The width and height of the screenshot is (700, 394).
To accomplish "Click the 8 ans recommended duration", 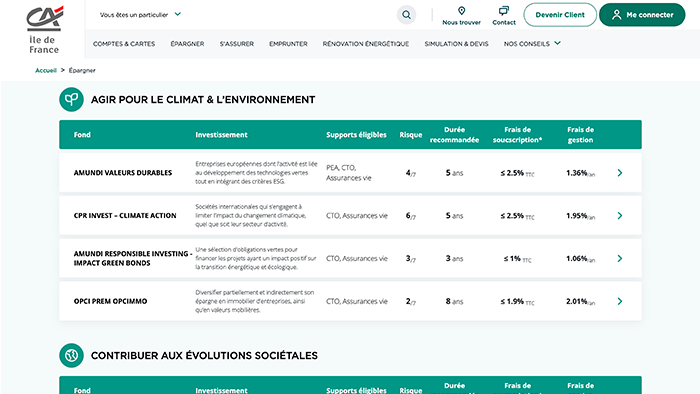I will click(454, 302).
